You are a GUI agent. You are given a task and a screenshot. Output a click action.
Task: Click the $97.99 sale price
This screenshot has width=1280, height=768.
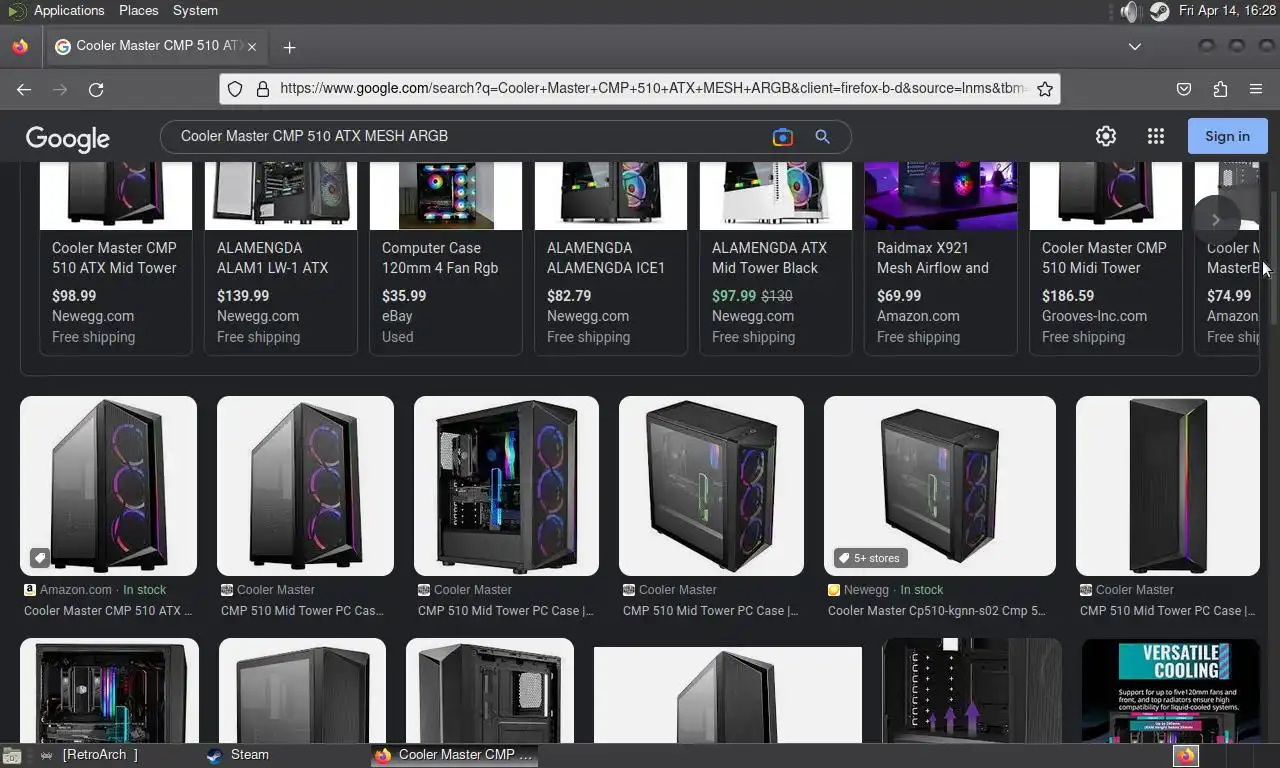[x=734, y=296]
